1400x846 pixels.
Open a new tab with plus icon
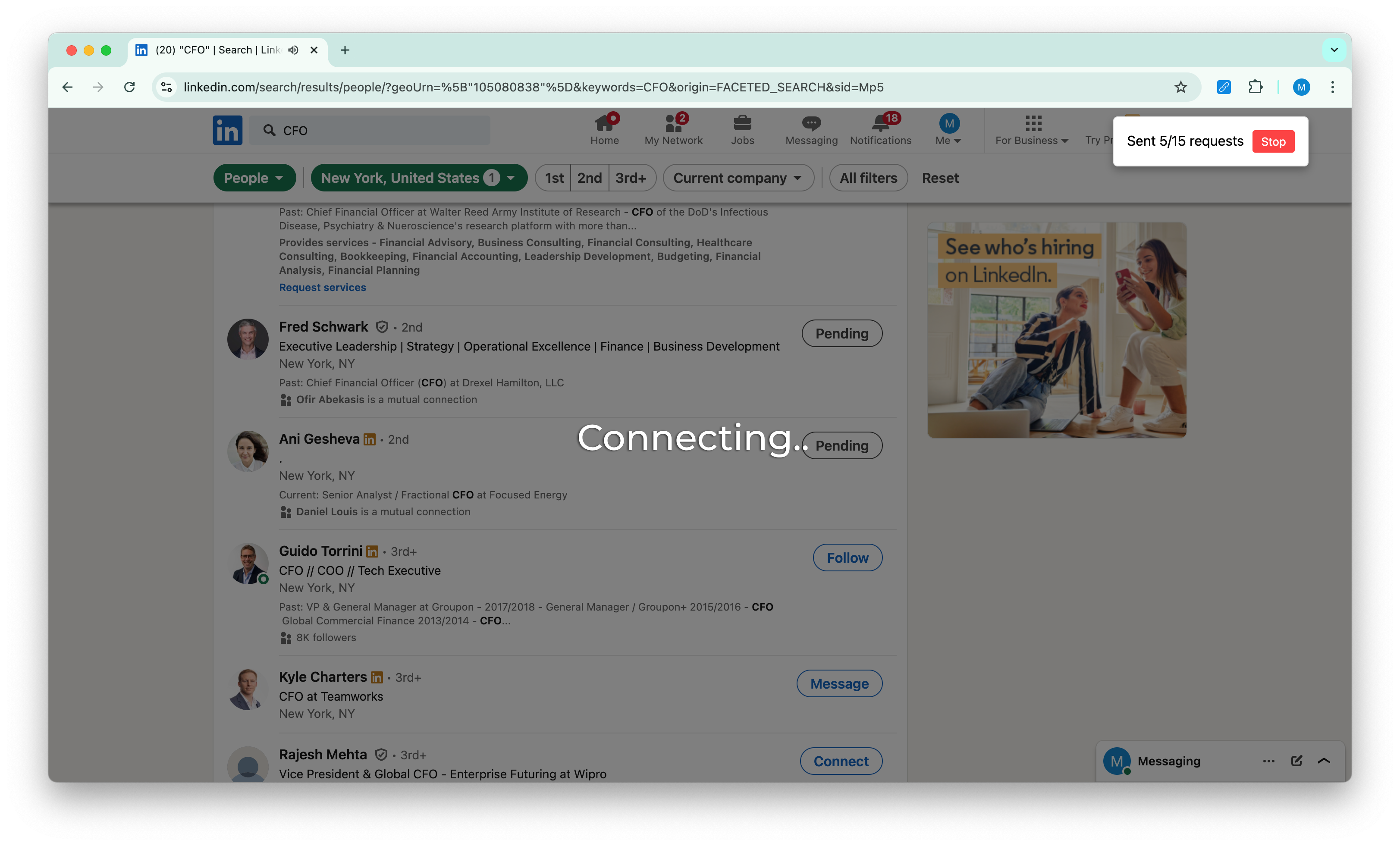[x=345, y=50]
